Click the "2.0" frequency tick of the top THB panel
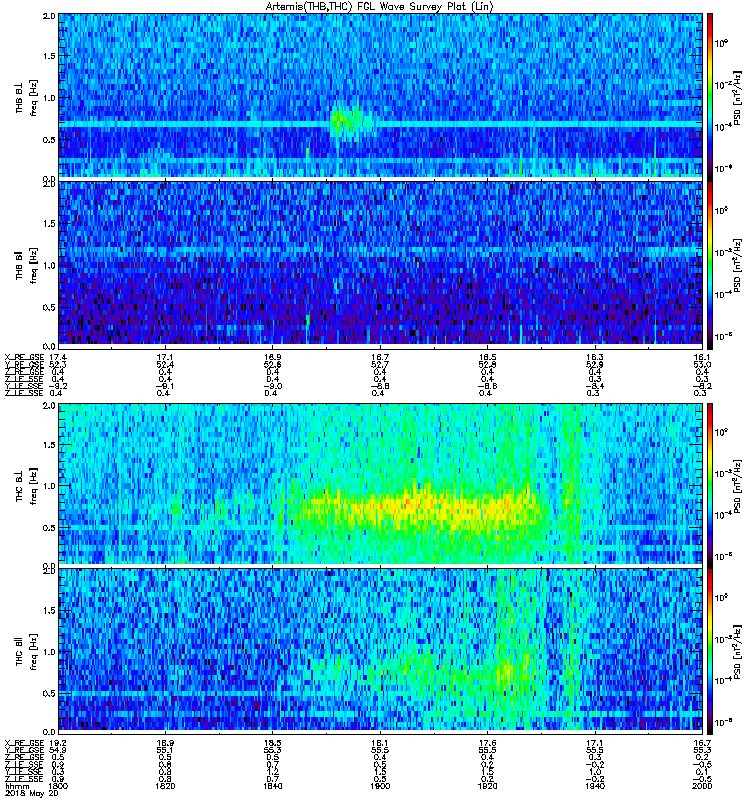The image size is (750, 800). [49, 16]
